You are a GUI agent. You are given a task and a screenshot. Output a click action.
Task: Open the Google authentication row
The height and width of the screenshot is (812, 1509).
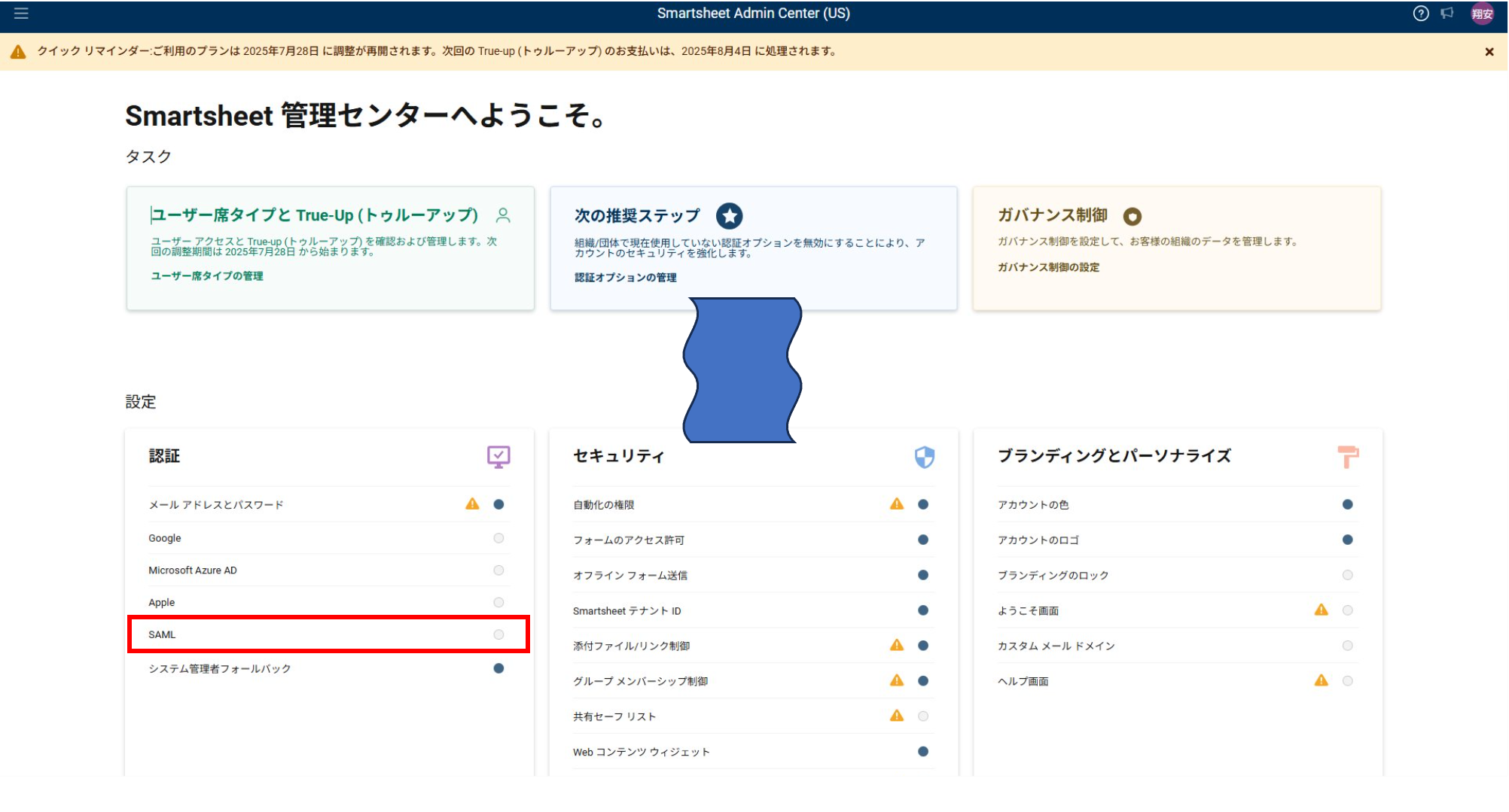coord(328,538)
